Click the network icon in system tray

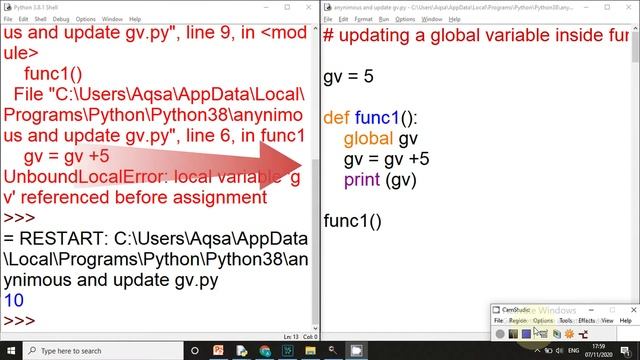coord(549,351)
